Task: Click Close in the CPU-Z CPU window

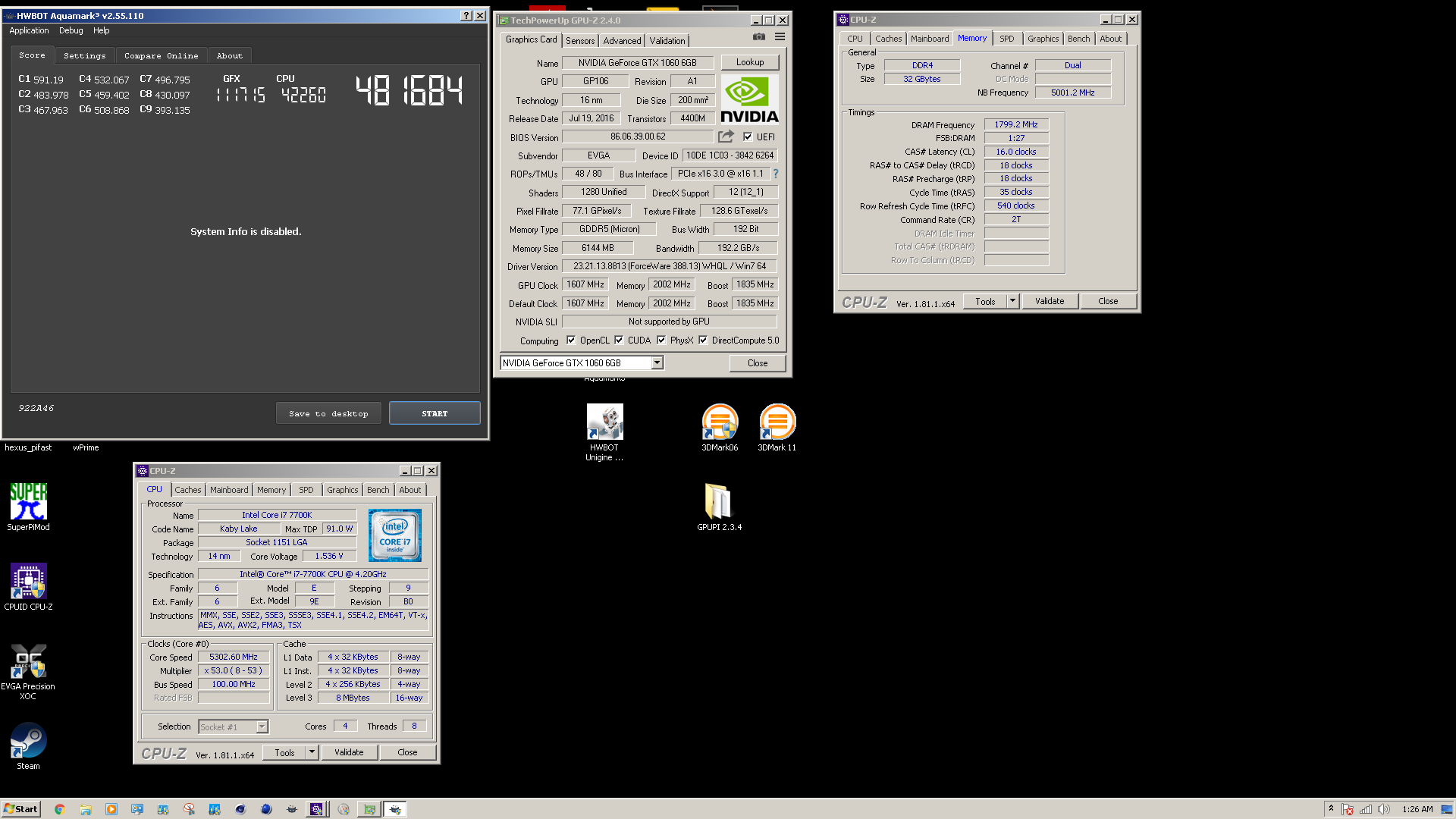Action: (407, 752)
